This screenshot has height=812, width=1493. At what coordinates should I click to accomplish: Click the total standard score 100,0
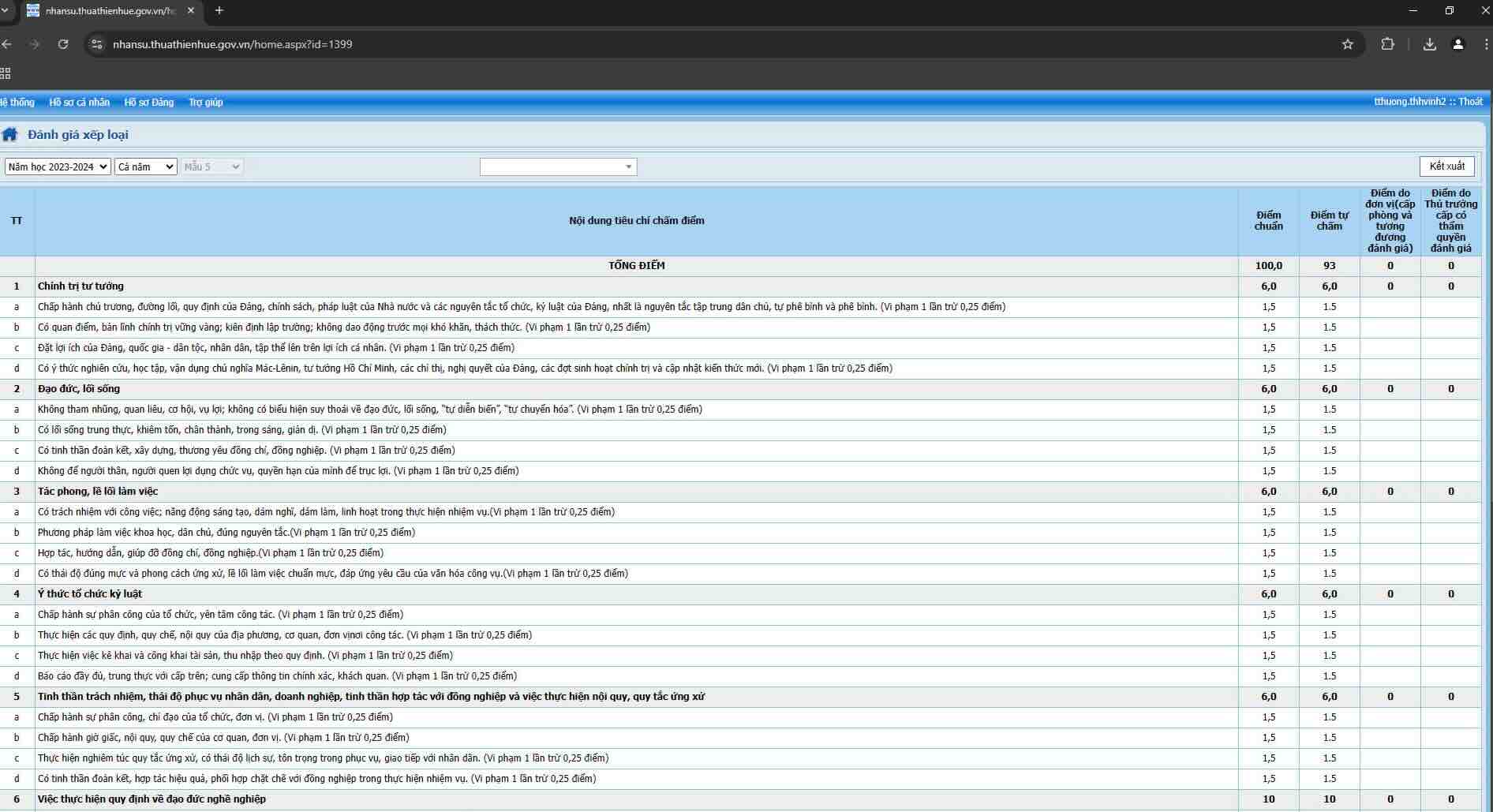[1268, 265]
